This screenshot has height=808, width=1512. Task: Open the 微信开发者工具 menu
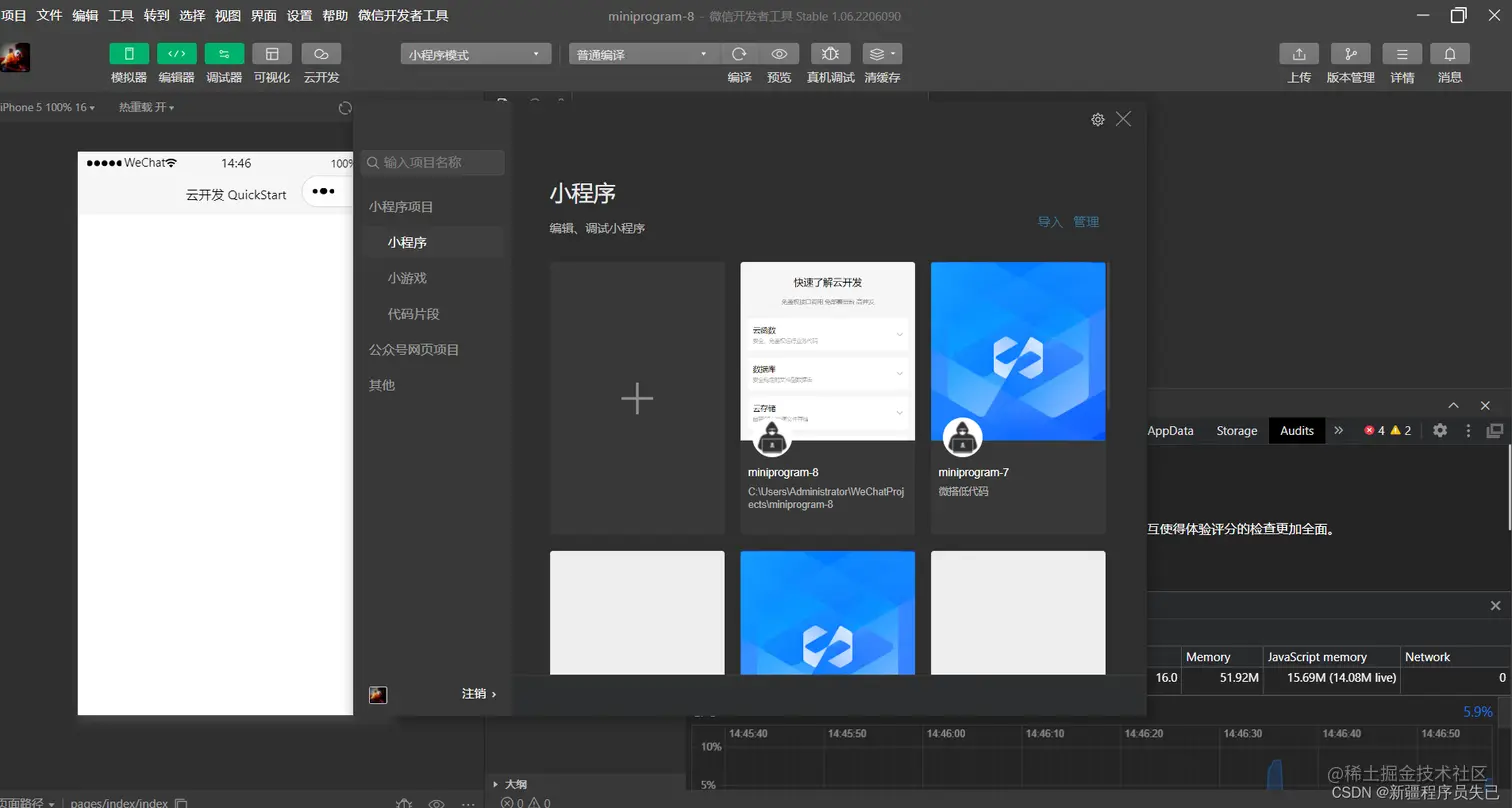[x=403, y=16]
